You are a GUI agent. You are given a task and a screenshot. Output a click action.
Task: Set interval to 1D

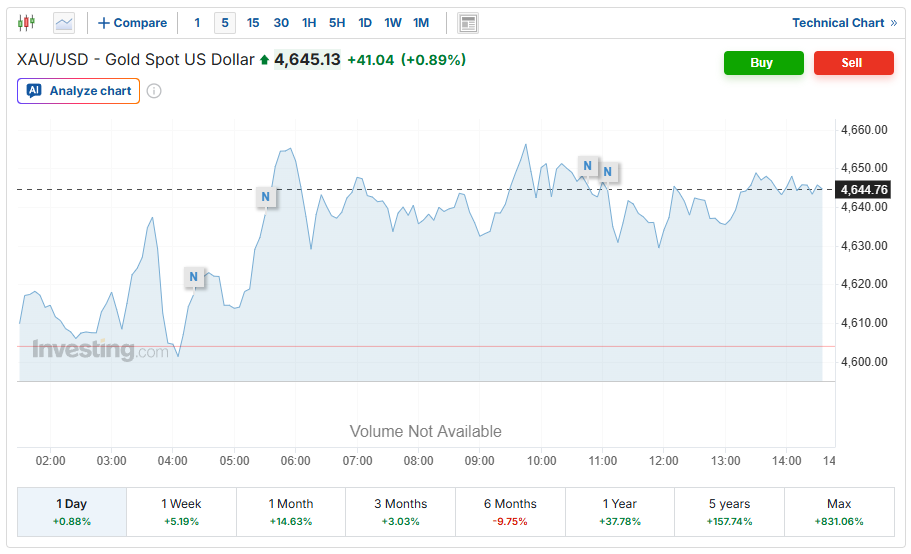365,23
